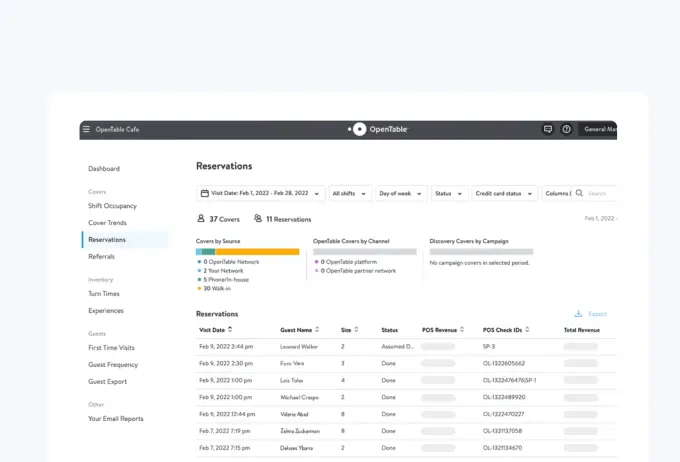Screen dimensions: 680x462
Task: Click the Status column header
Action: pyautogui.click(x=389, y=330)
